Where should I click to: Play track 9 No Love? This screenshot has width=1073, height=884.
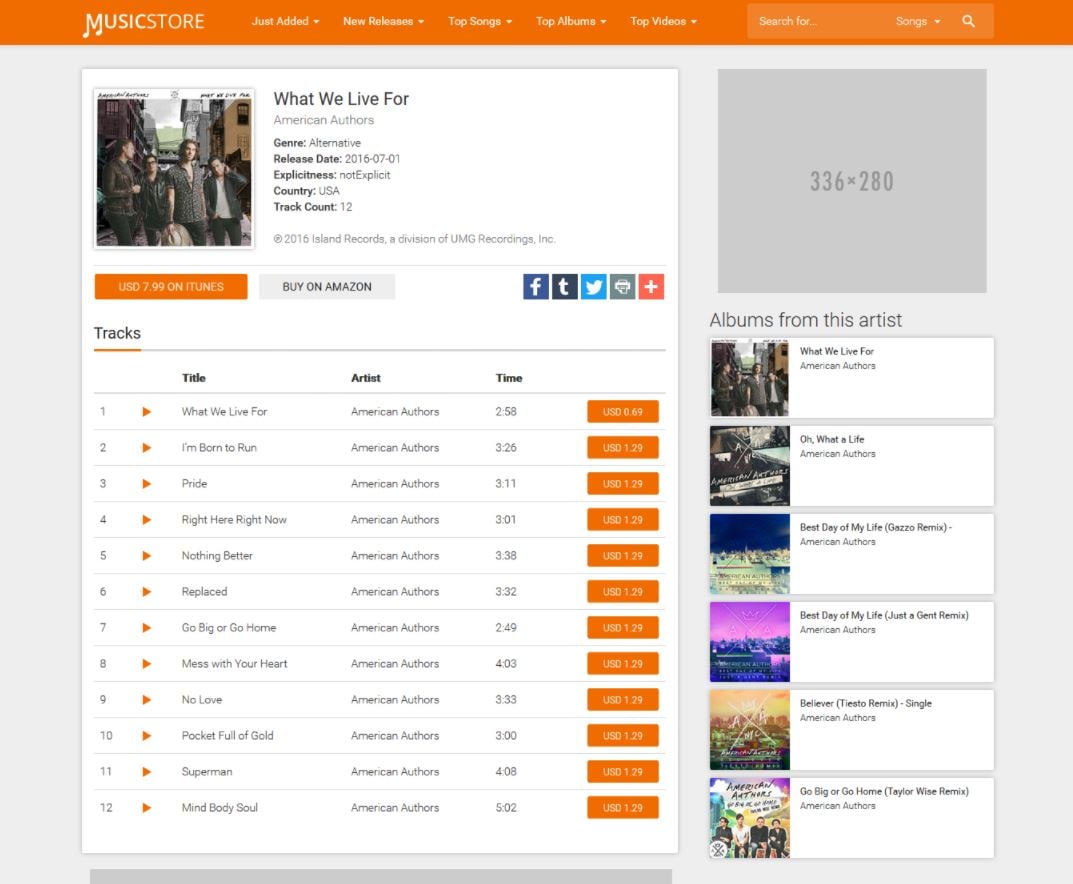[146, 700]
